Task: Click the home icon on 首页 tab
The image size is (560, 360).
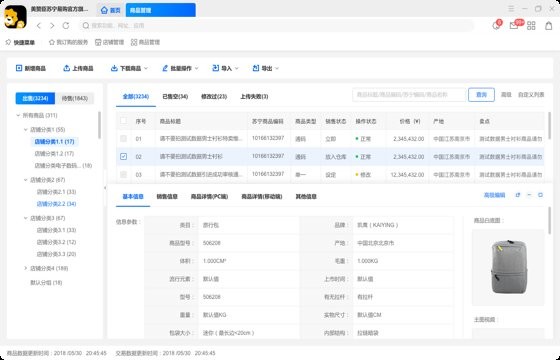Action: tap(104, 10)
